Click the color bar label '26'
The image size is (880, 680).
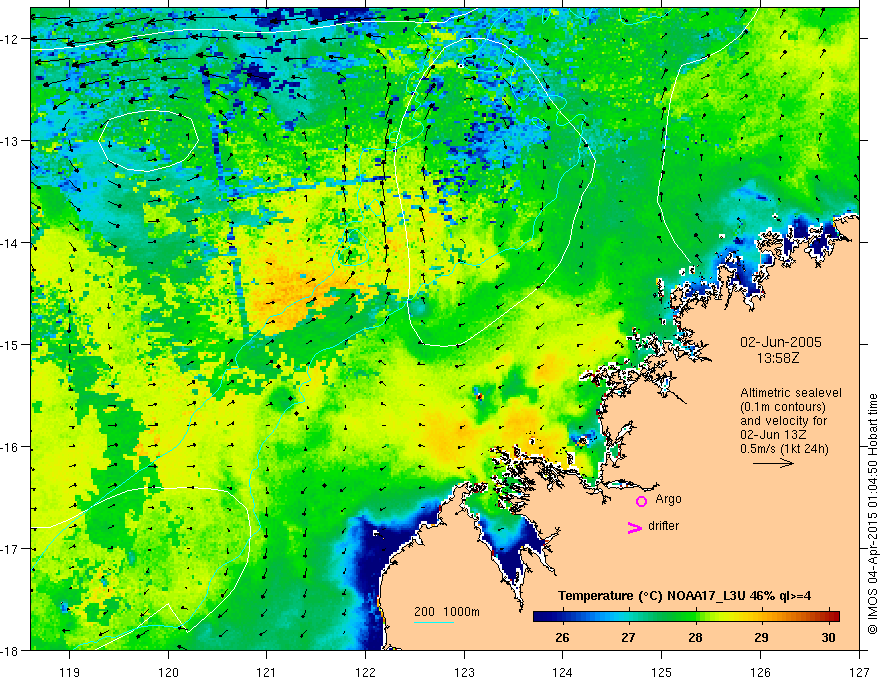tap(562, 638)
